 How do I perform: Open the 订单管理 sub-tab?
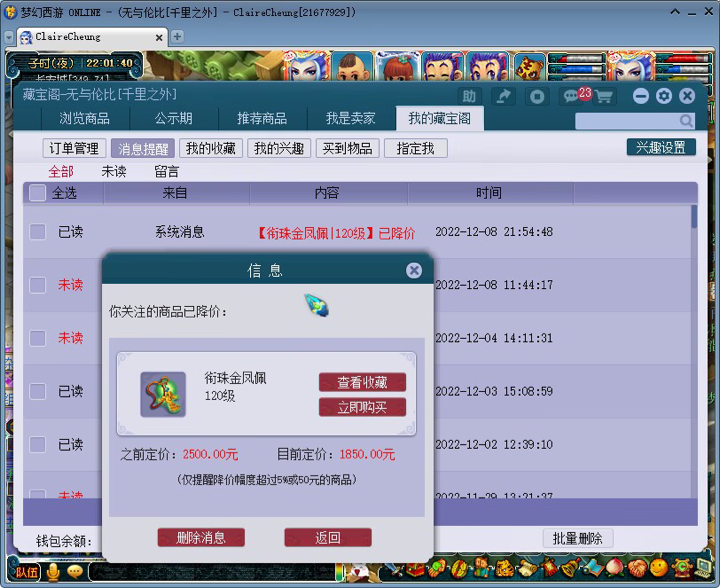[x=74, y=148]
